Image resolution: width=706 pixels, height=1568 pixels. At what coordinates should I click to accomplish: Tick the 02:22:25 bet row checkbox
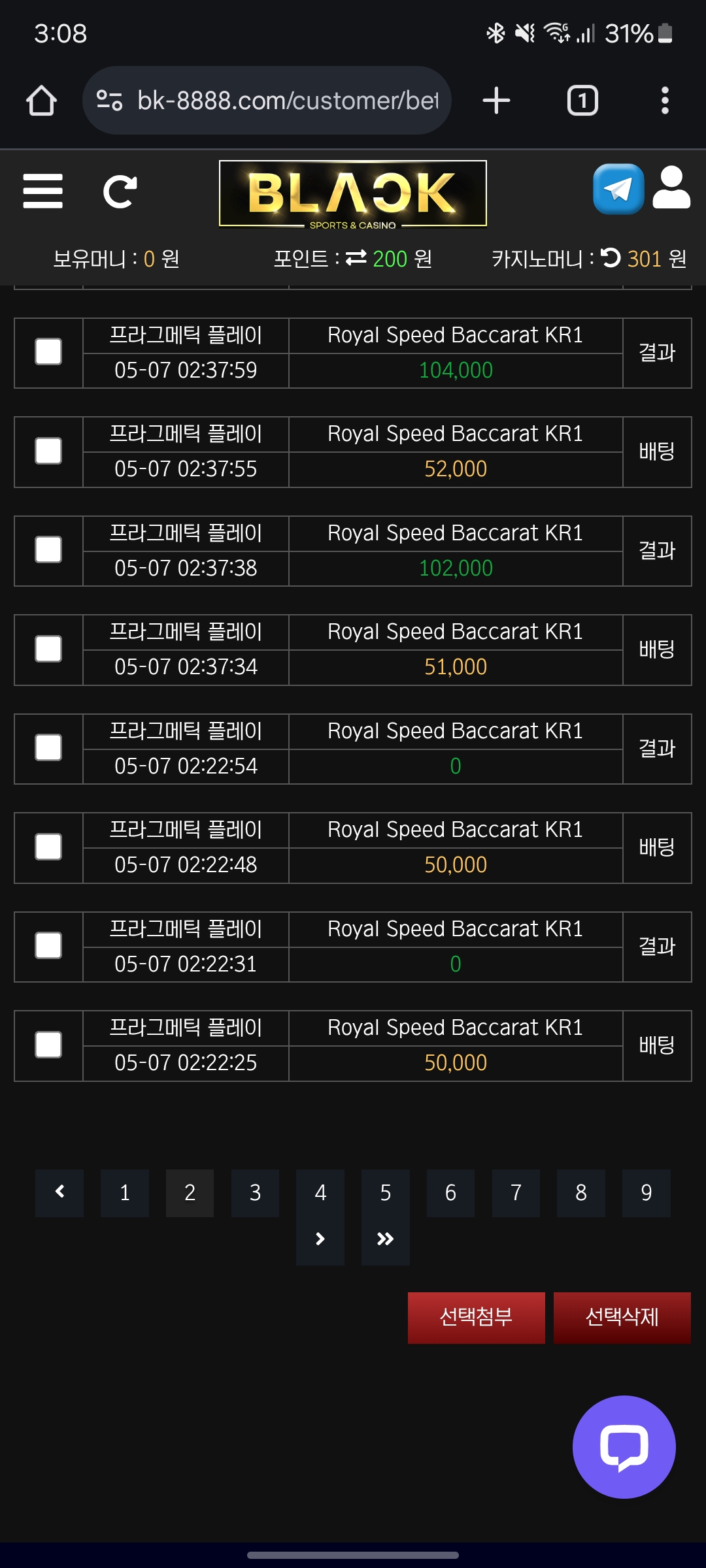click(x=48, y=1045)
